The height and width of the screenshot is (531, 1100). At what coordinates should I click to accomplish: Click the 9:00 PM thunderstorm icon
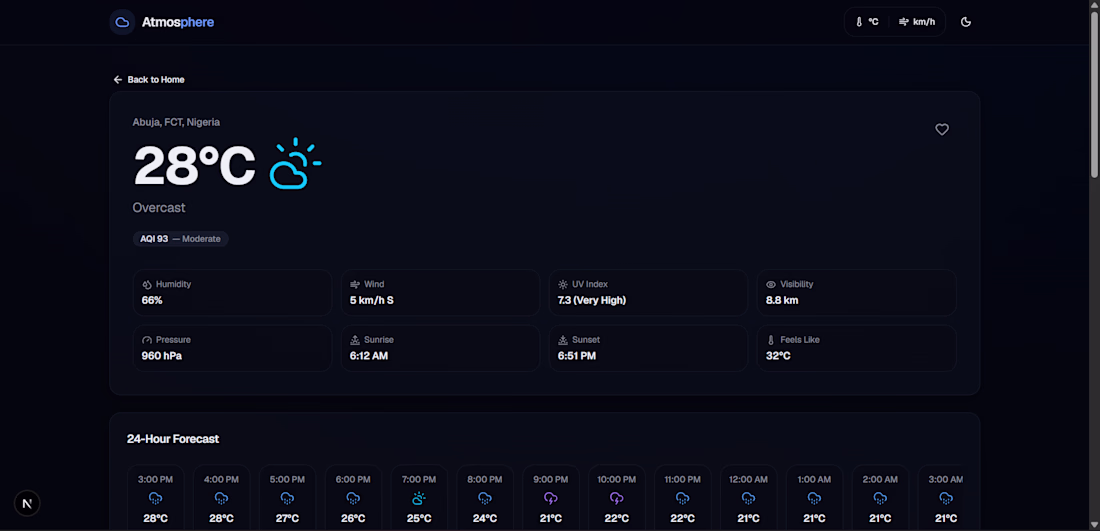[551, 499]
